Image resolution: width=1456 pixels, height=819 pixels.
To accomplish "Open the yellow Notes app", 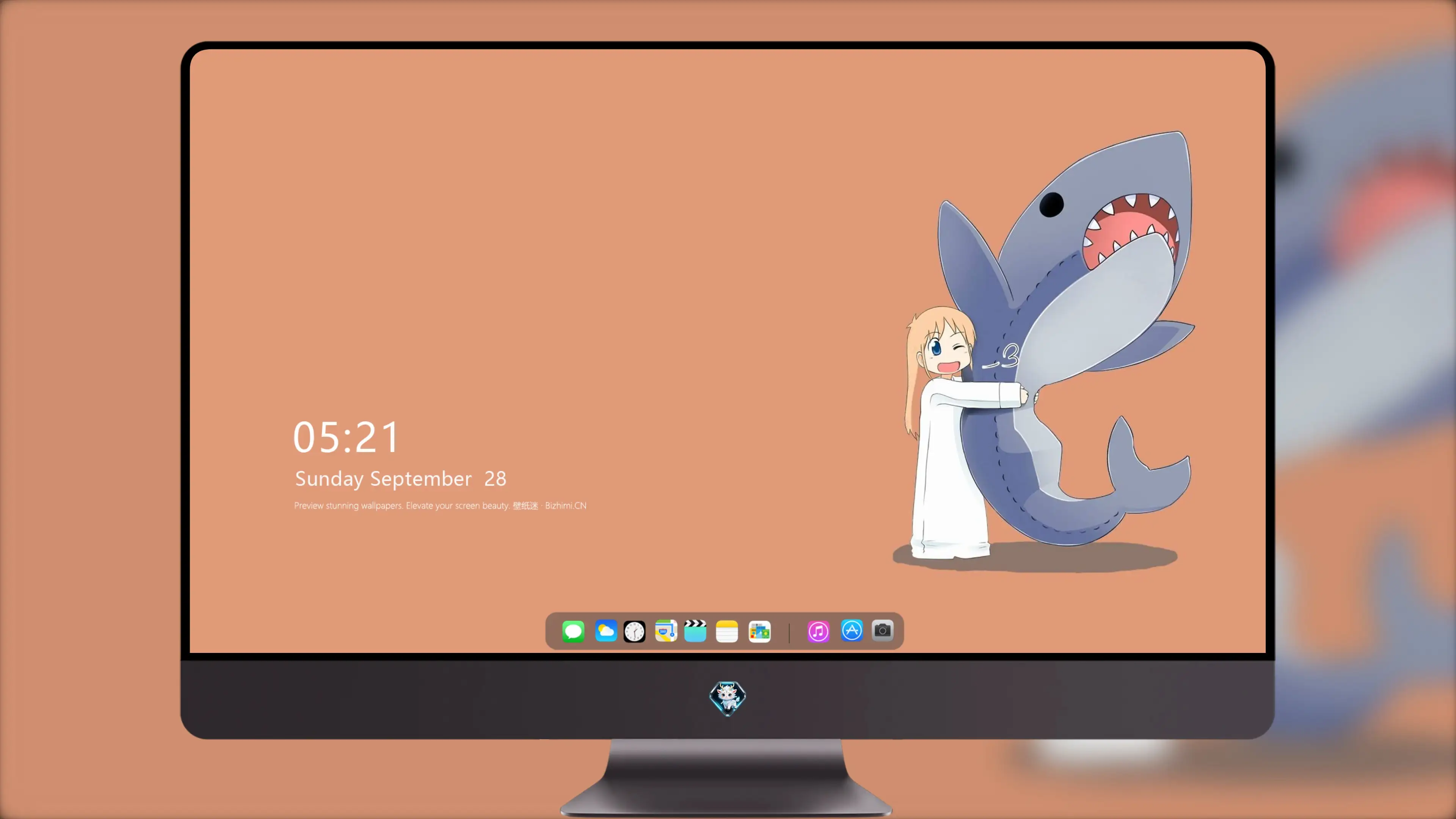I will tap(727, 631).
